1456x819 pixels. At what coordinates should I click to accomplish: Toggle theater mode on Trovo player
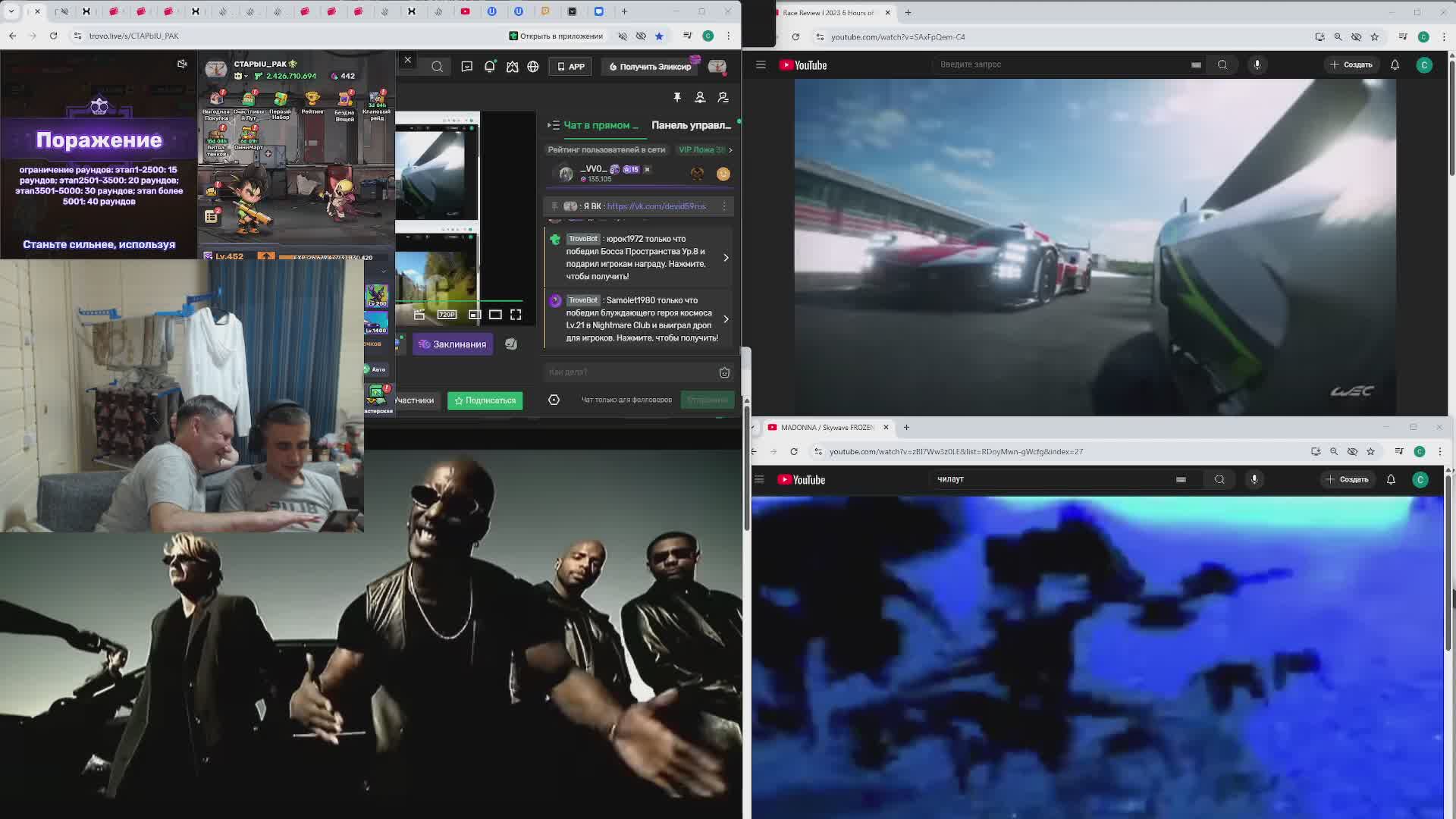pyautogui.click(x=495, y=315)
